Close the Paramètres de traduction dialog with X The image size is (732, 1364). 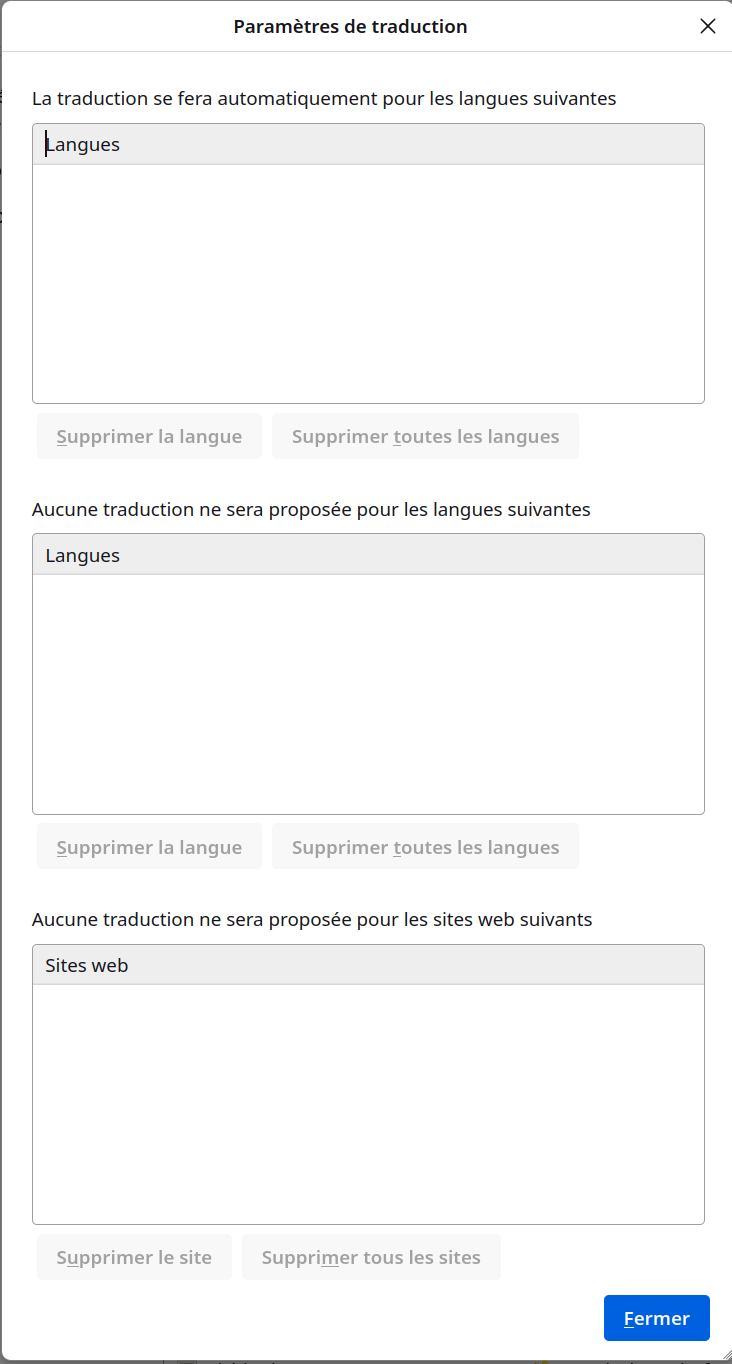(708, 26)
